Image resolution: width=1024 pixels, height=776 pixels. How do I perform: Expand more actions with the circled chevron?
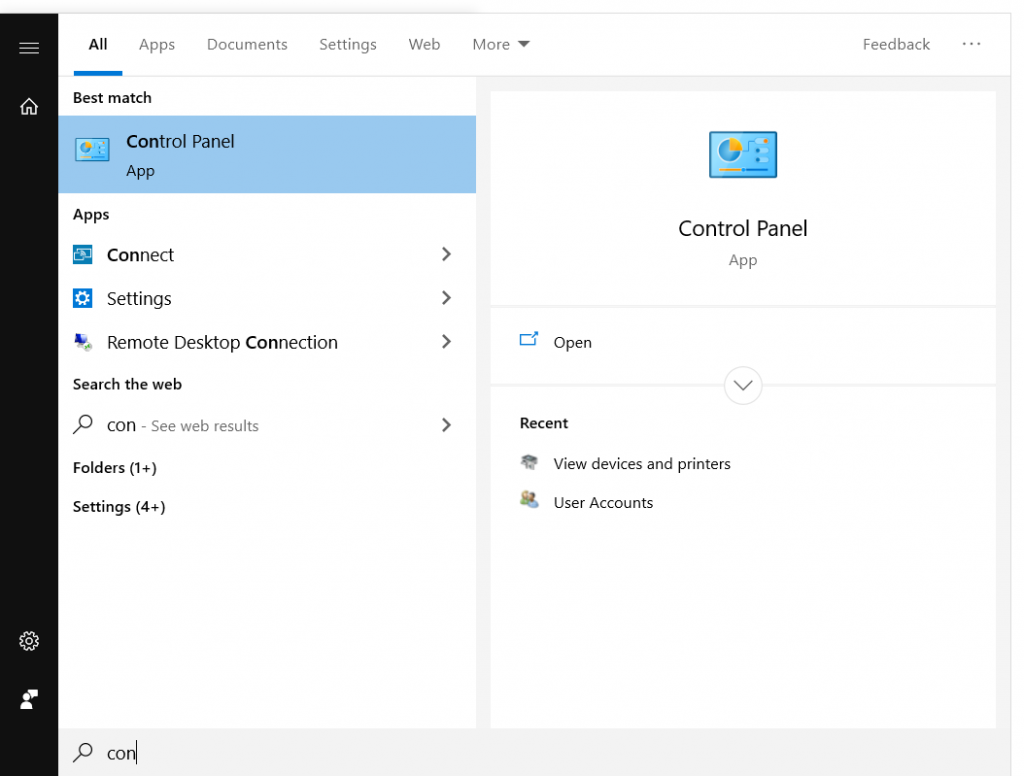click(x=743, y=385)
